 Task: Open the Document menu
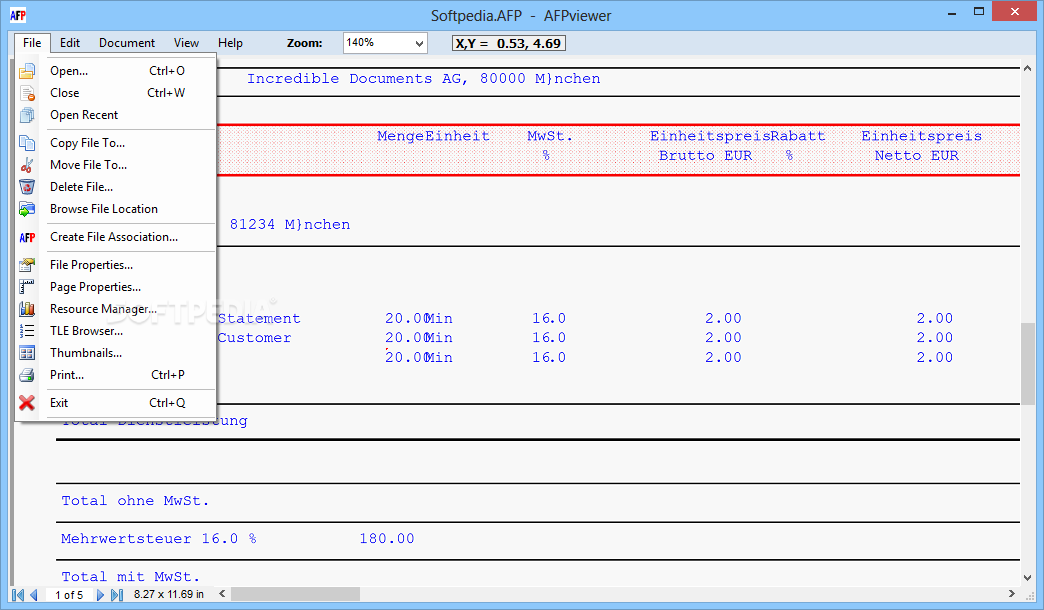(x=127, y=43)
